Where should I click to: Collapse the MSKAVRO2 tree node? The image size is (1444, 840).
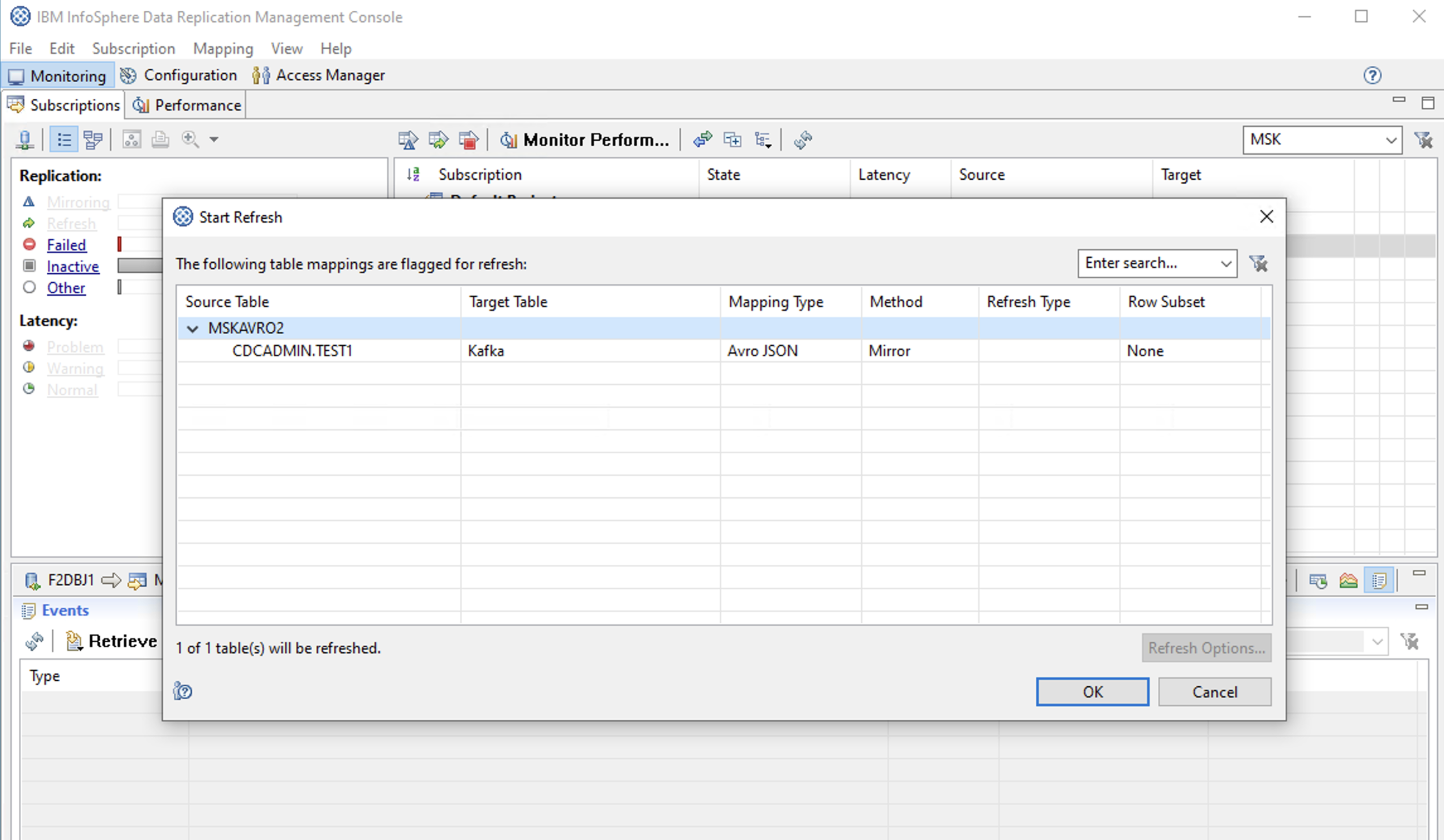(193, 328)
